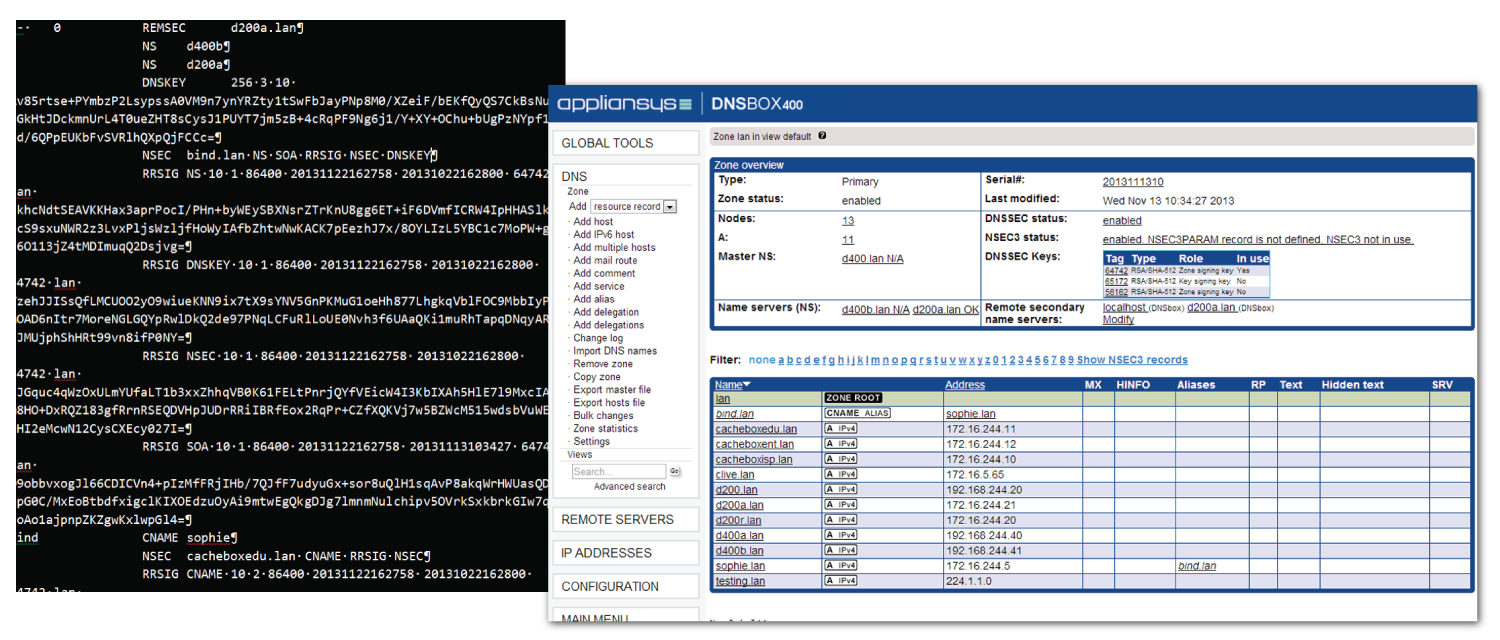Click the ZONE ROOT badge for lan
The image size is (1500, 640).
click(x=853, y=398)
